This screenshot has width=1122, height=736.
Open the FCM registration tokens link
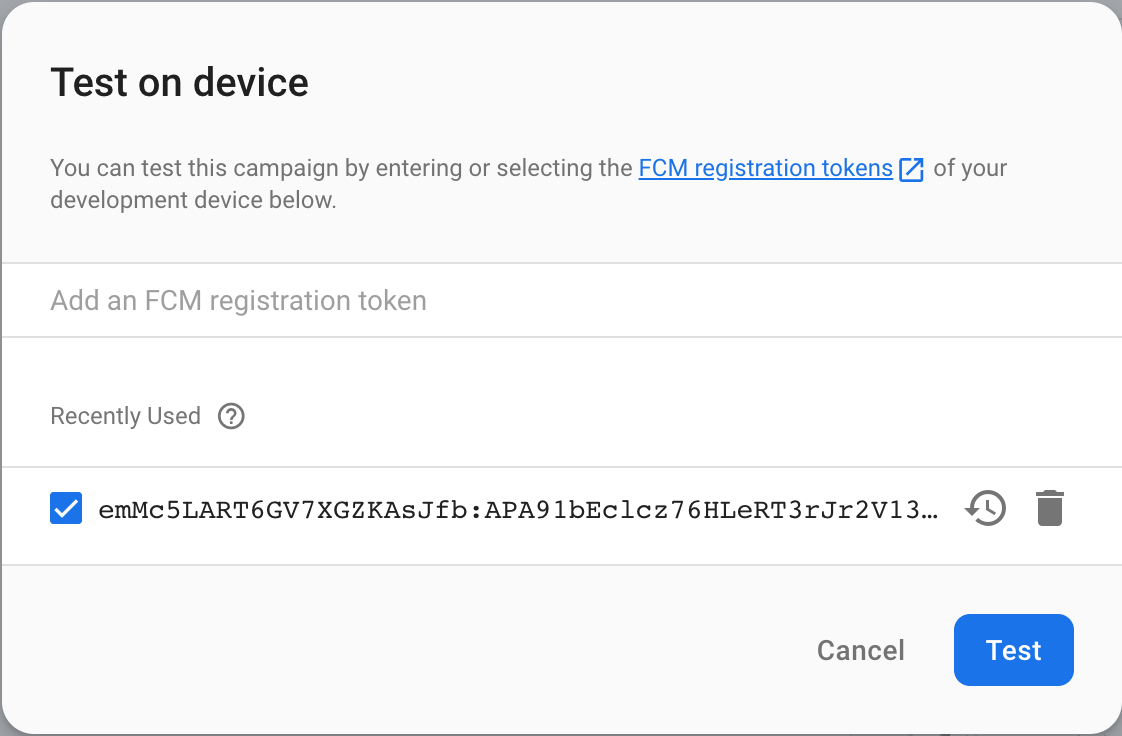[765, 168]
